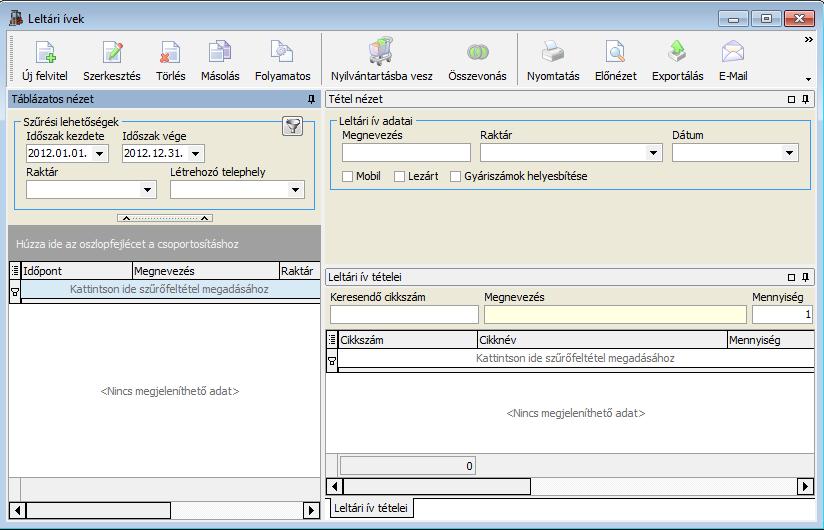
Task: Click the Keresendő cikkszám input field
Action: (x=404, y=315)
